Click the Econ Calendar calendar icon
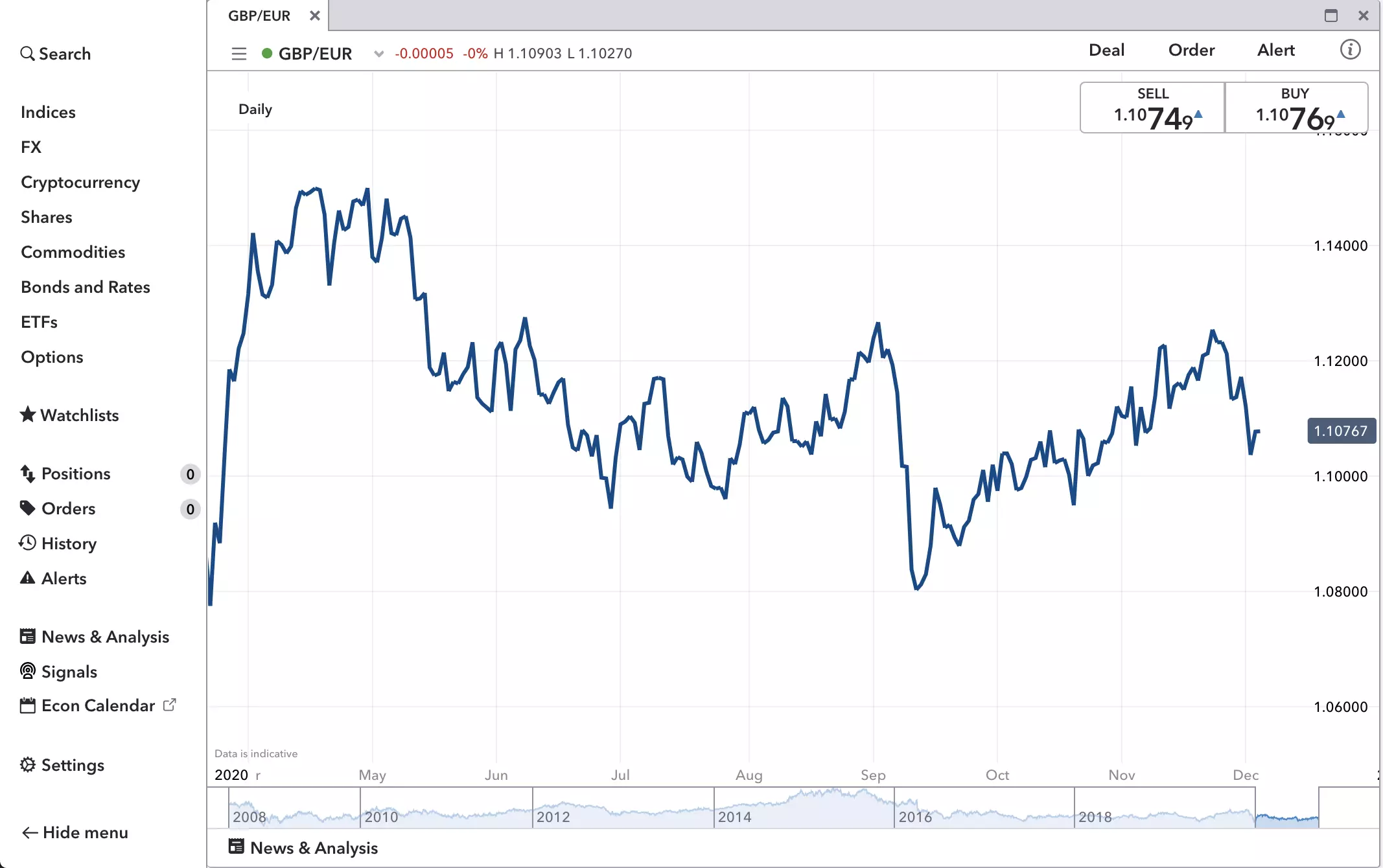 click(28, 705)
